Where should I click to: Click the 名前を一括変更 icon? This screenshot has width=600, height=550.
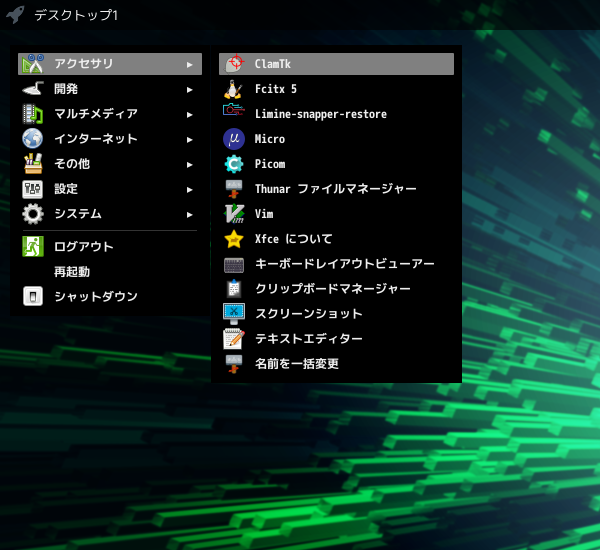tap(234, 364)
